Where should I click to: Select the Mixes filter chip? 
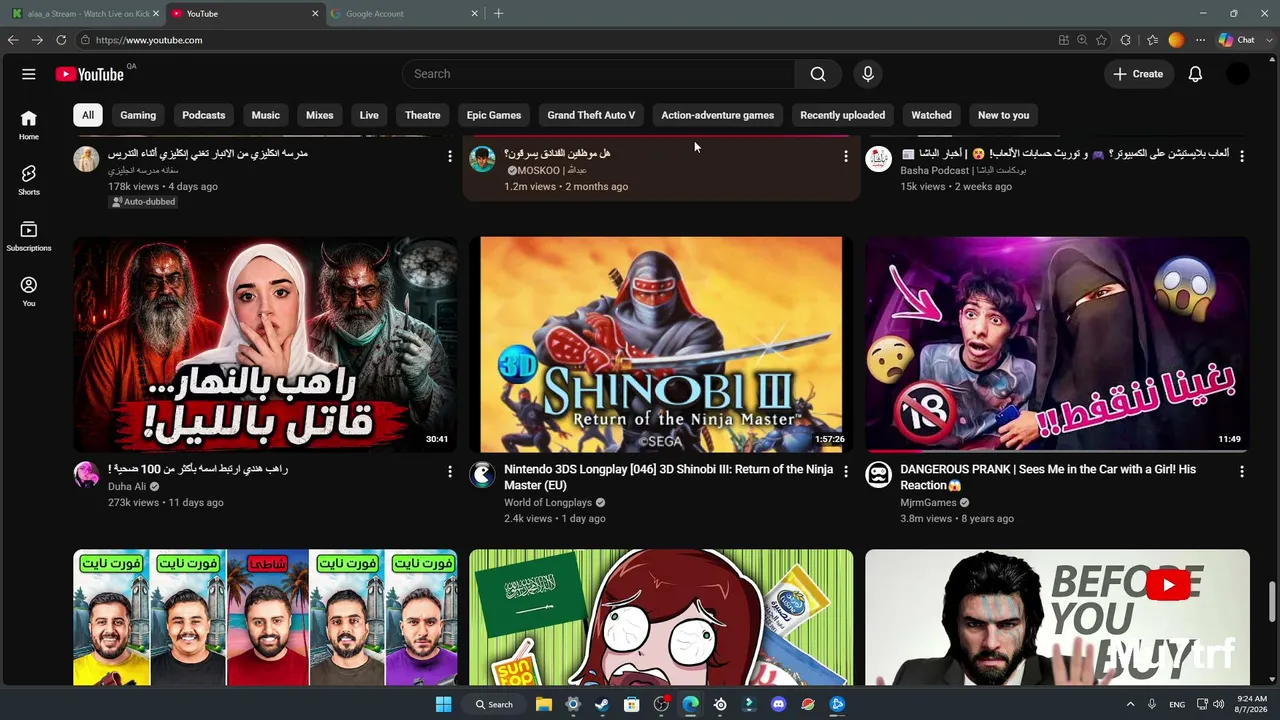pos(320,115)
